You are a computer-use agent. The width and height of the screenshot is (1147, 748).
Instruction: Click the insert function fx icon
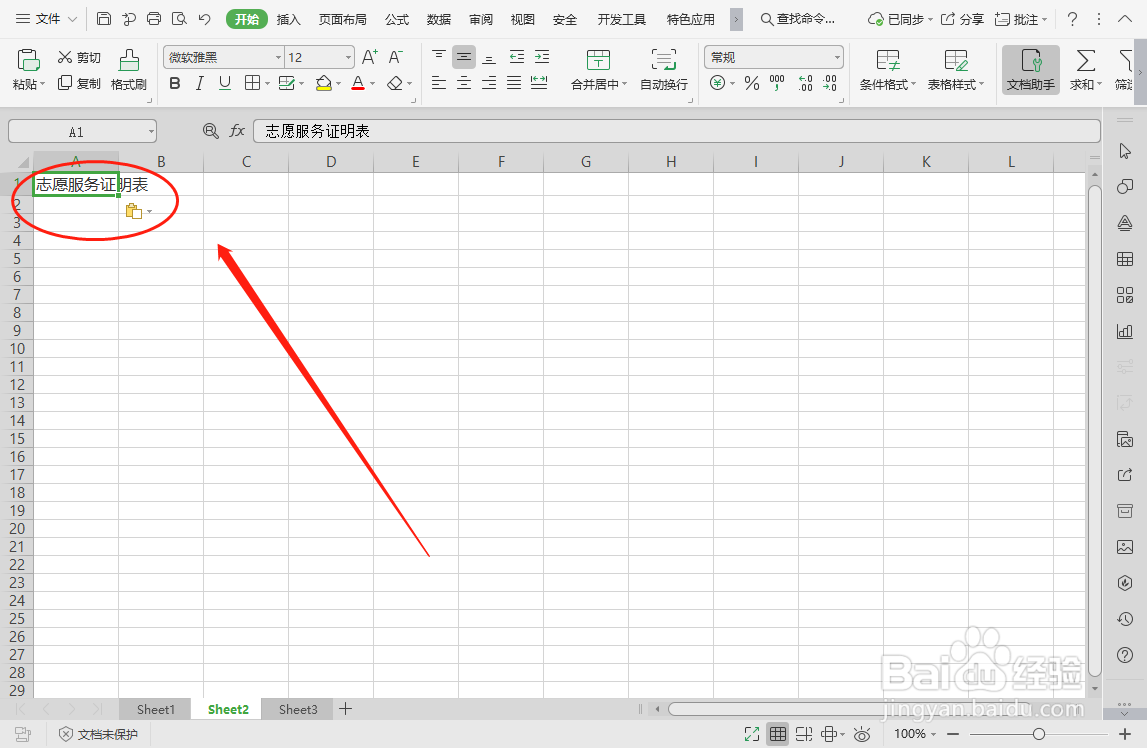coord(236,130)
